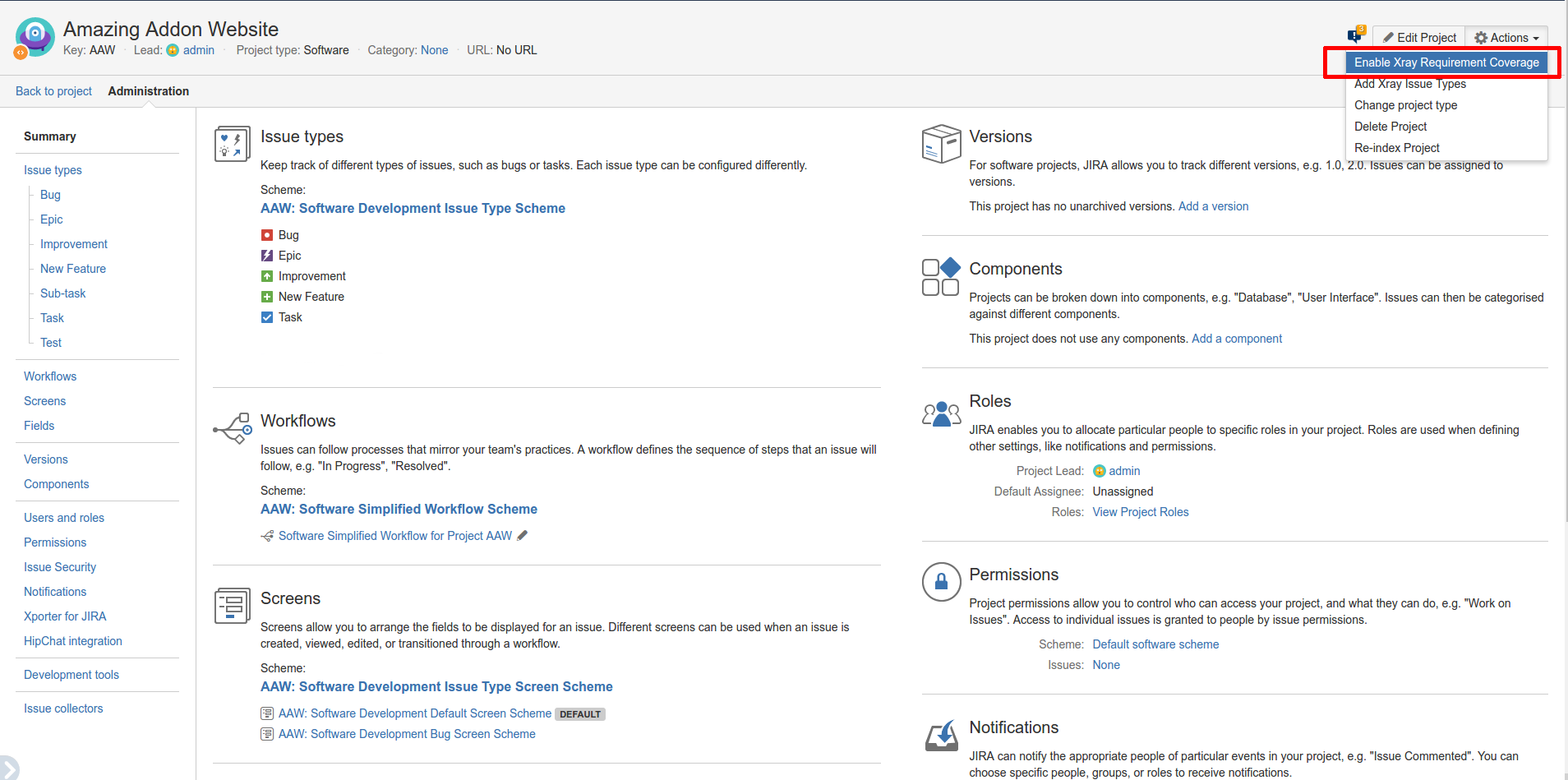Click the admin avatar beside Project Lead
1568x780 pixels.
click(1100, 471)
